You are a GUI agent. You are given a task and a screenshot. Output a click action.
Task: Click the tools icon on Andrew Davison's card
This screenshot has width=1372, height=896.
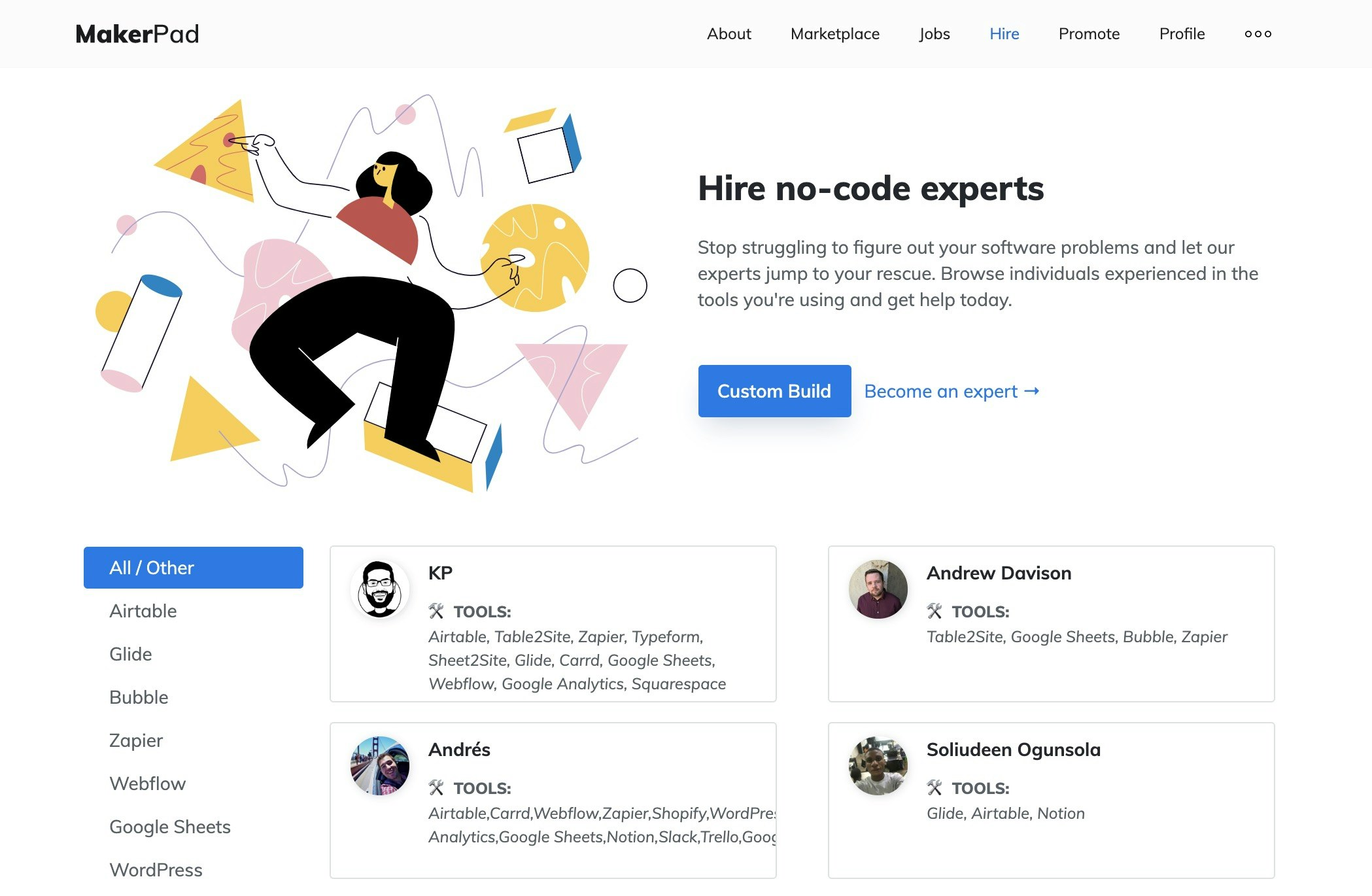coord(935,612)
